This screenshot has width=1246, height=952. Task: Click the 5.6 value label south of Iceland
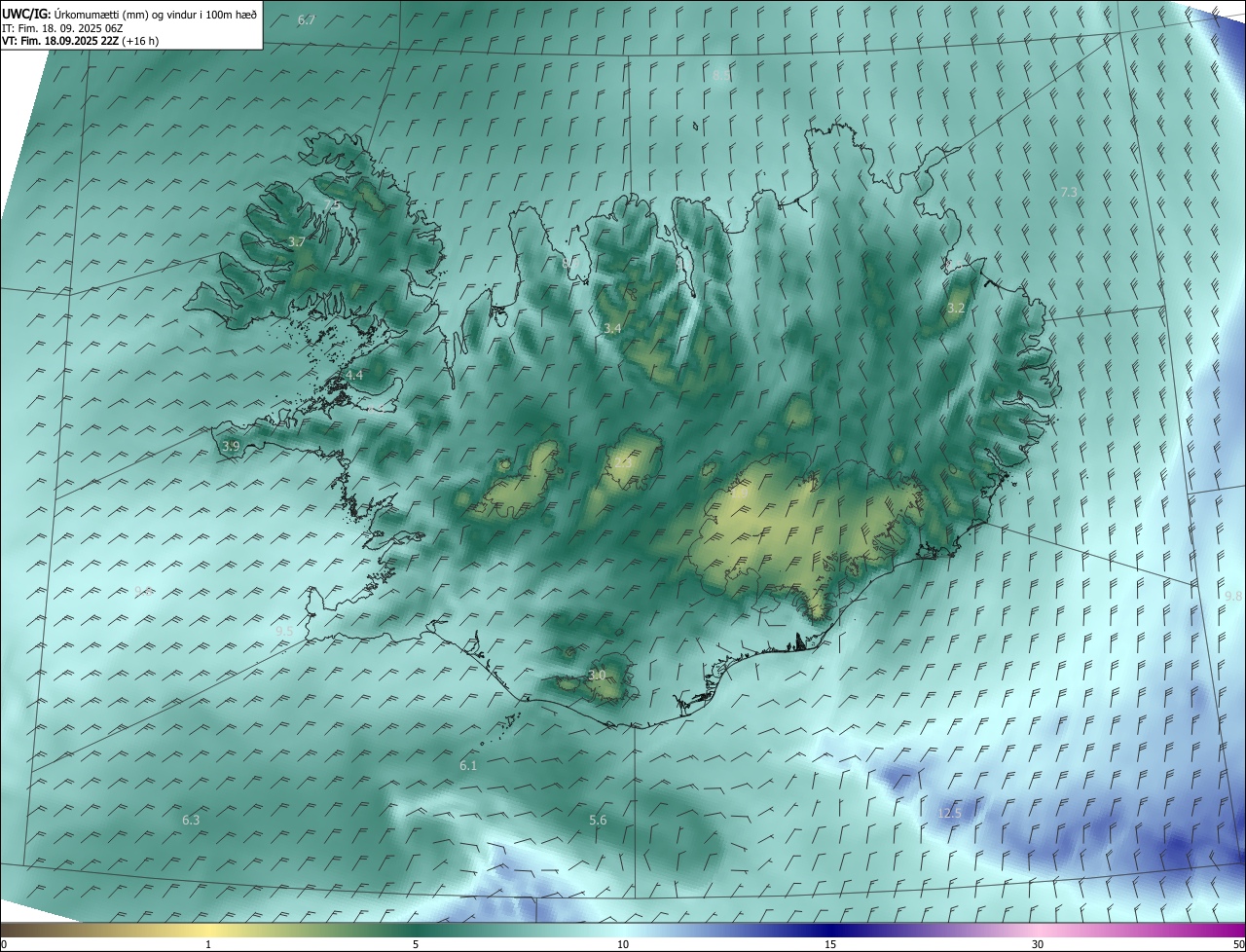[598, 821]
